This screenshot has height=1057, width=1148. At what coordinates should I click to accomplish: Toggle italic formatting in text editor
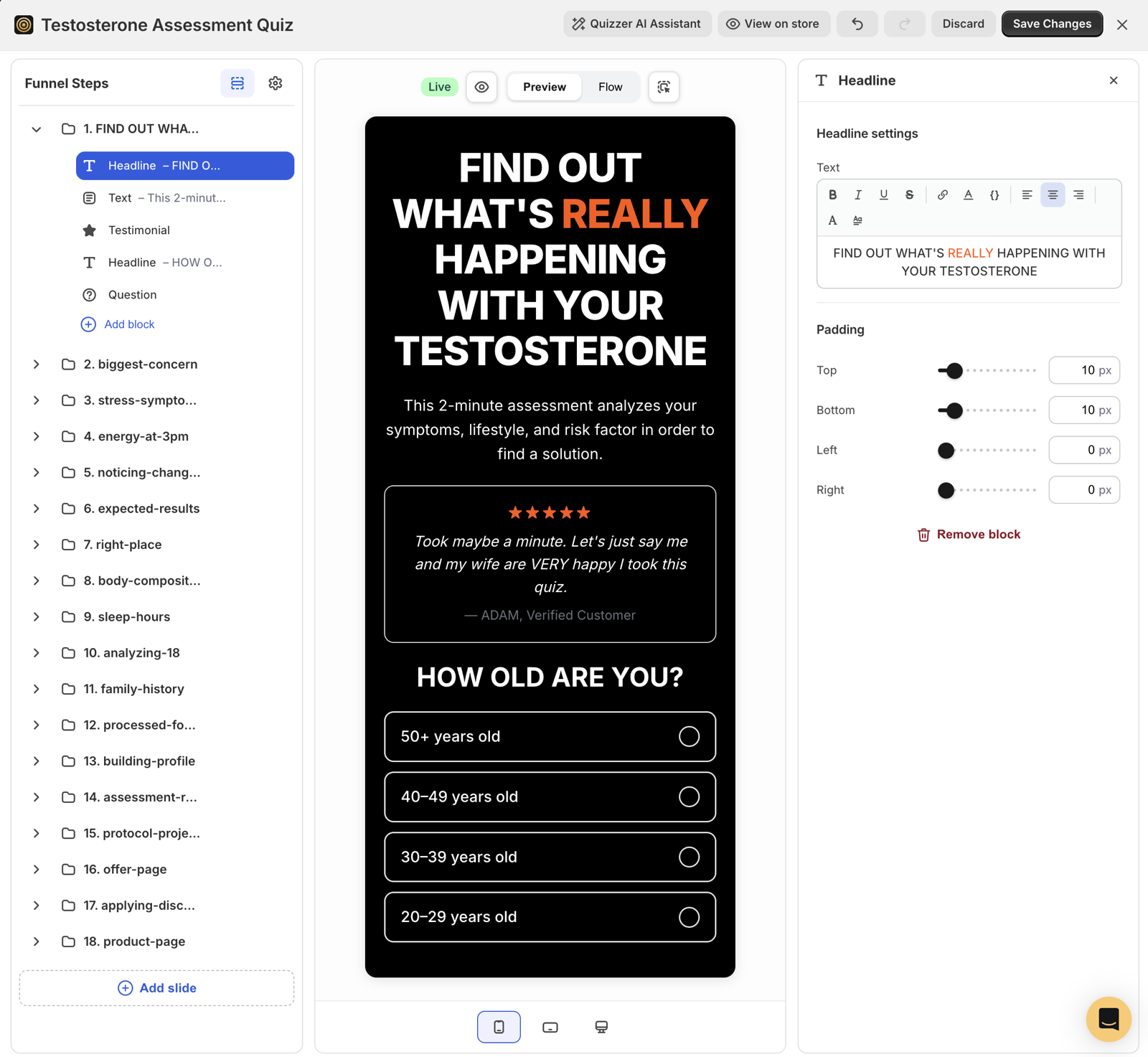click(858, 194)
